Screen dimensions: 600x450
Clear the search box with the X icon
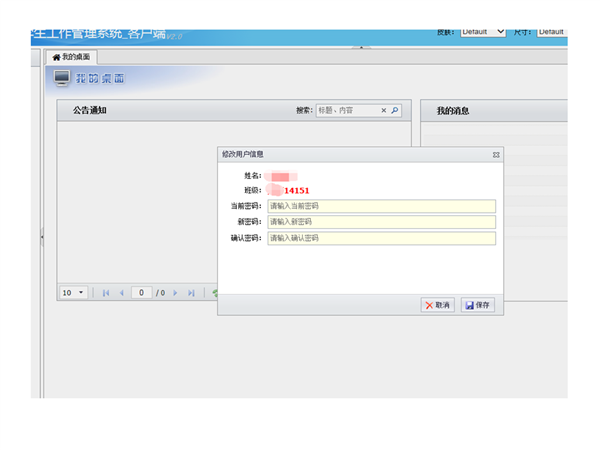tap(383, 111)
